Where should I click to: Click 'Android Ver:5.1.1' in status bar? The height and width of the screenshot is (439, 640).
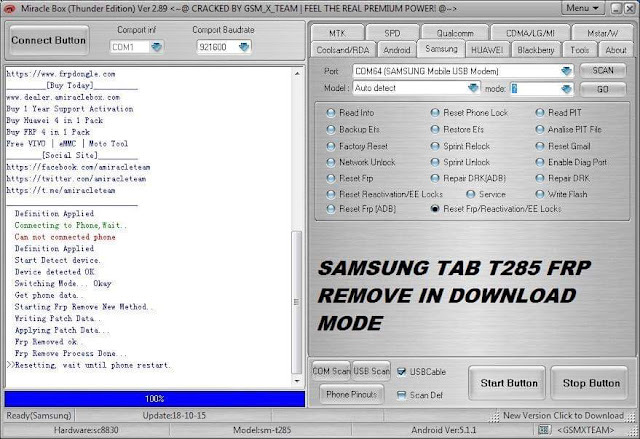[444, 430]
